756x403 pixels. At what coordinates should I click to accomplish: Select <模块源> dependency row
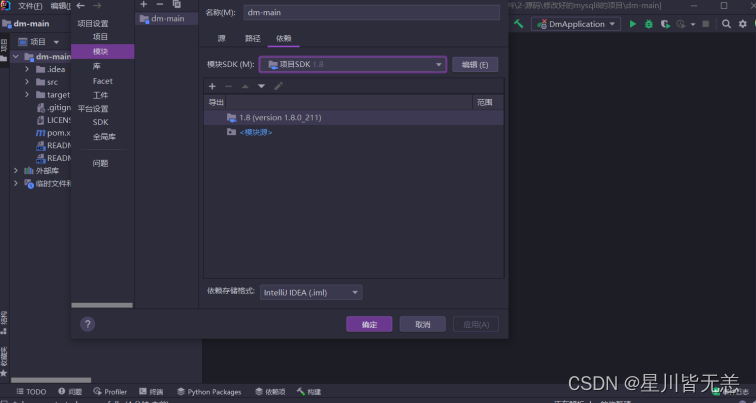point(353,132)
